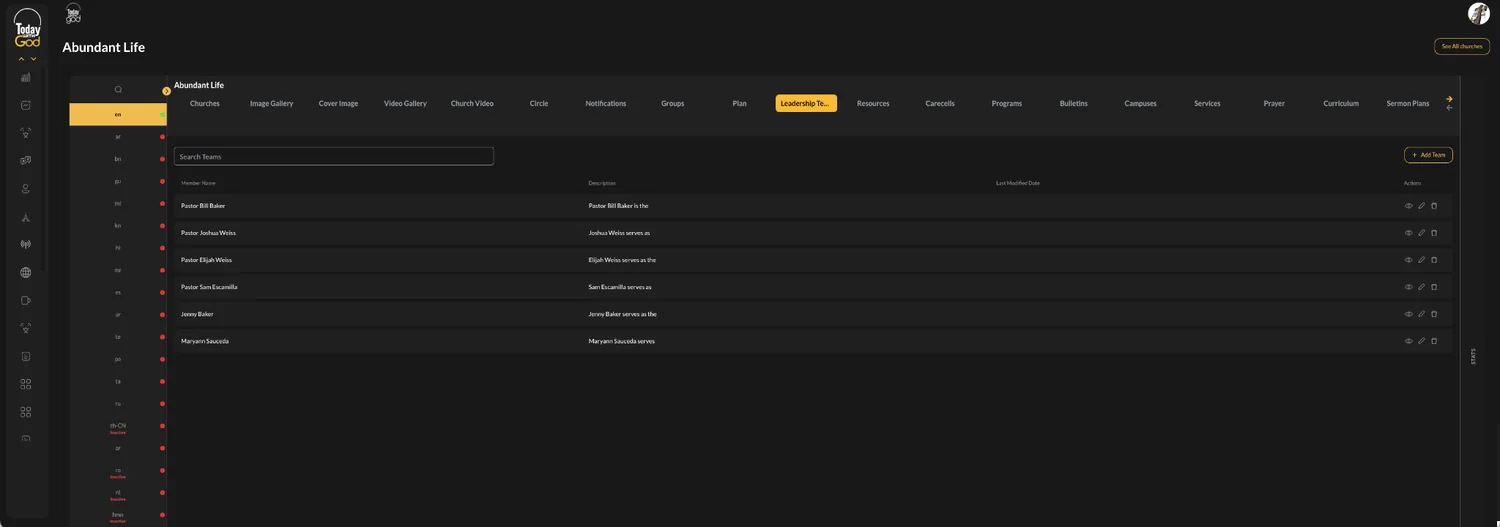This screenshot has height=527, width=1500.
Task: Open the Resources tab
Action: 873,103
